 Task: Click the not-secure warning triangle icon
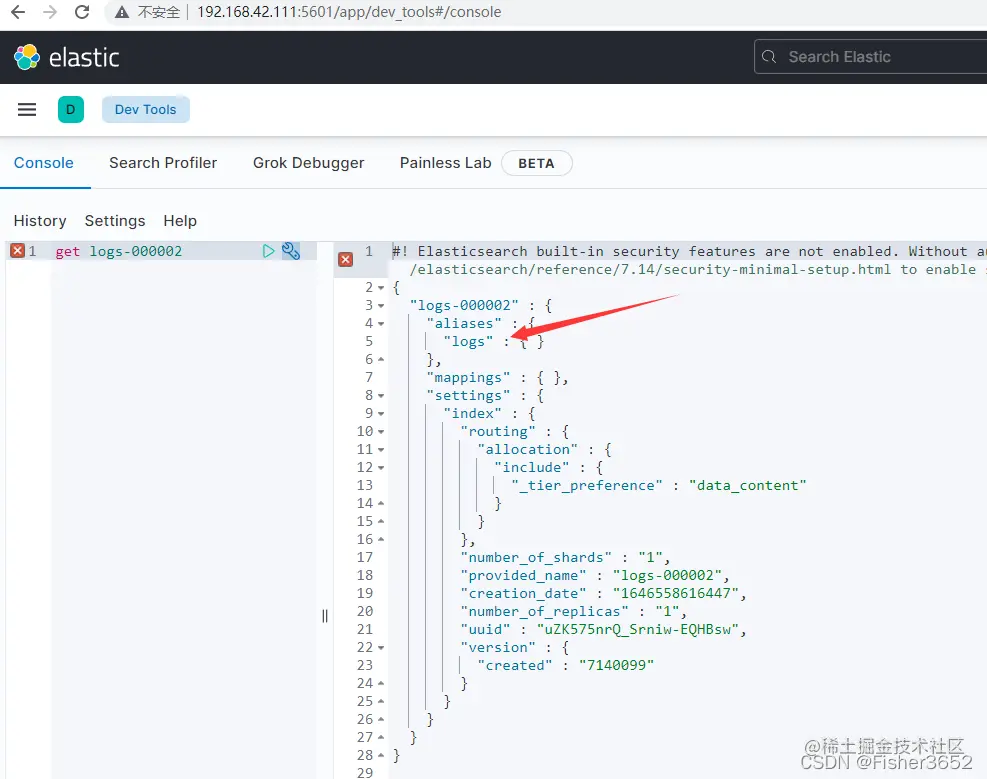[x=122, y=12]
